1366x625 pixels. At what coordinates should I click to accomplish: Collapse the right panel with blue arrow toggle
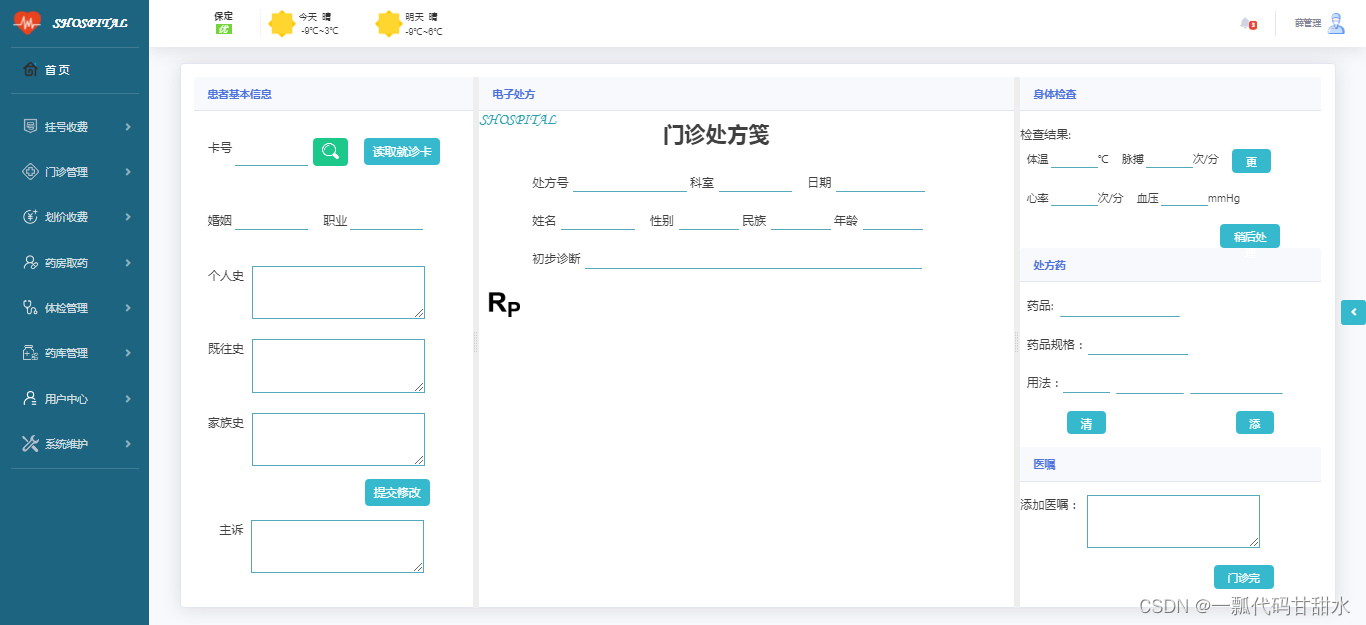[x=1353, y=312]
